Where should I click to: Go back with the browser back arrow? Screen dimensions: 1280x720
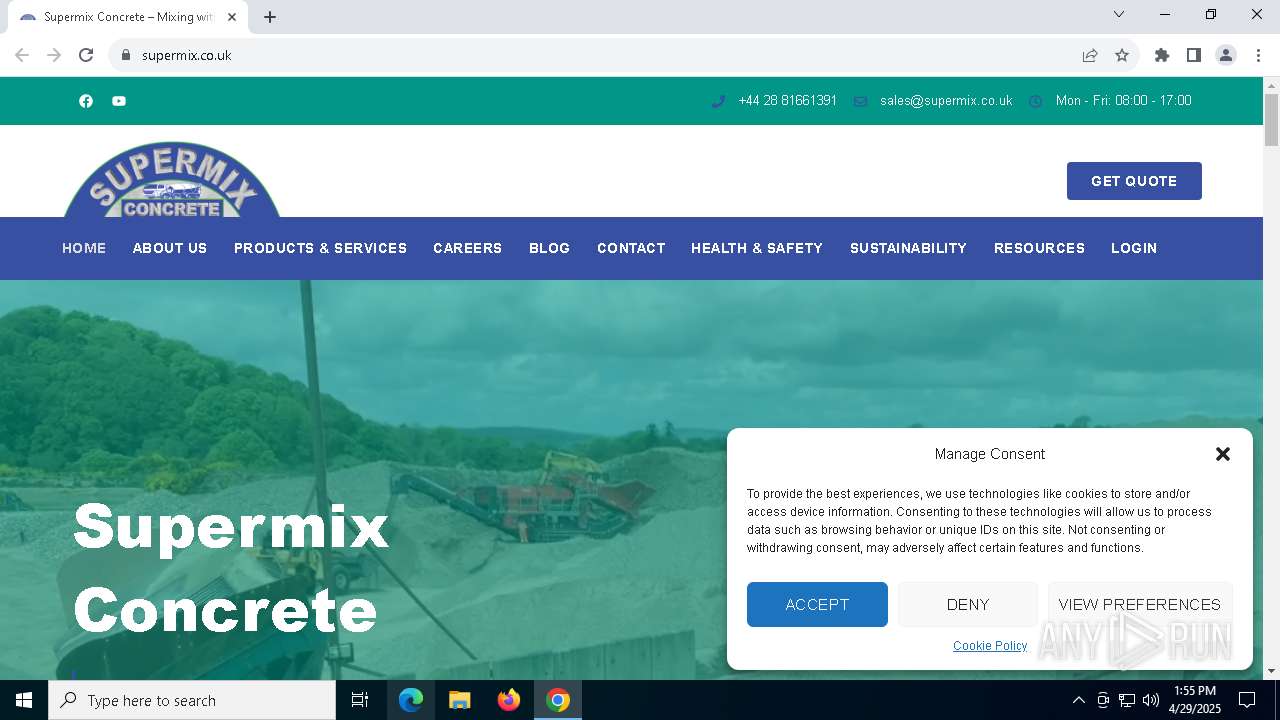pos(22,55)
